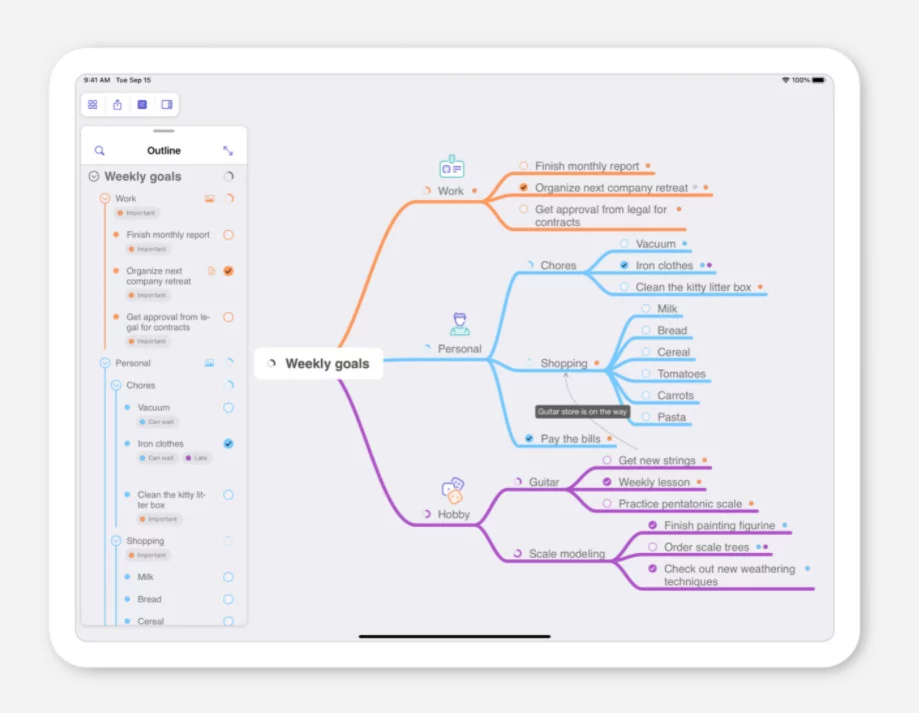Uncheck Iron clothes in outline
The image size is (919, 713).
tap(229, 444)
